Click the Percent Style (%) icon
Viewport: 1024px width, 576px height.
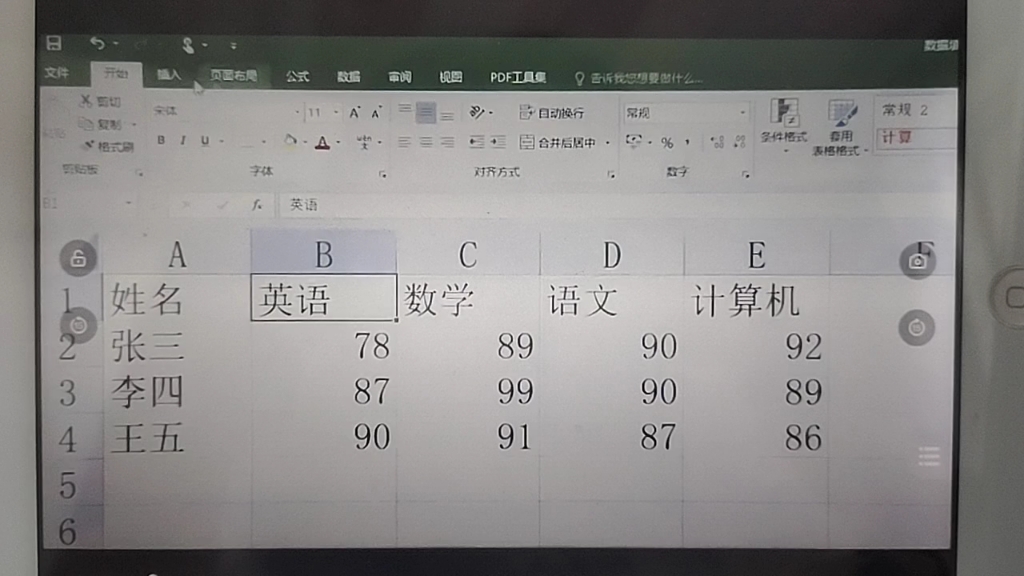tap(668, 143)
